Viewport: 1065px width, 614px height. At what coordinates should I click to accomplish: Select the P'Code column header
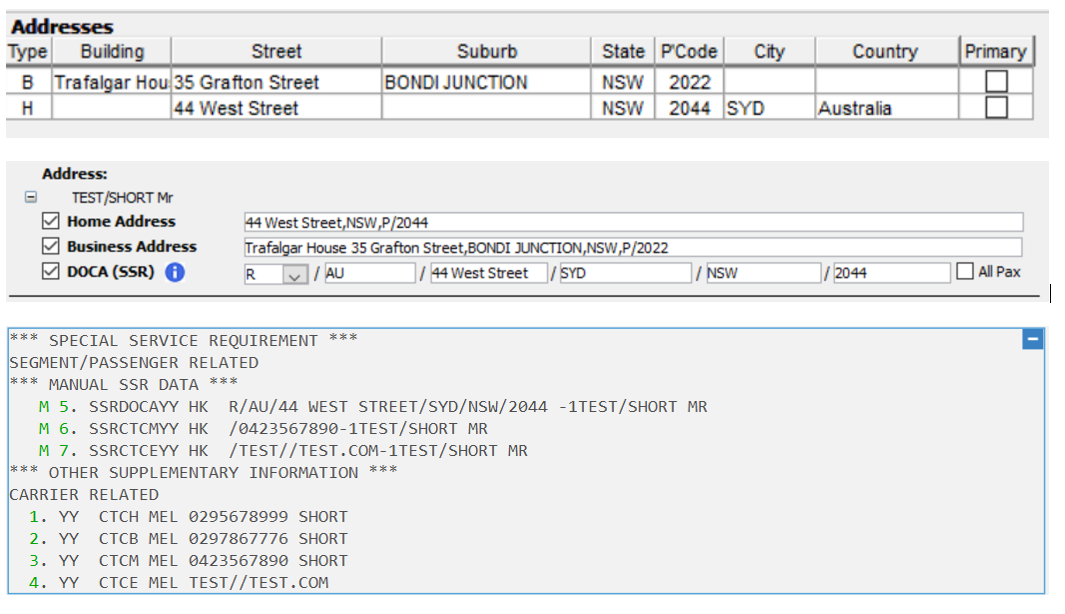689,52
